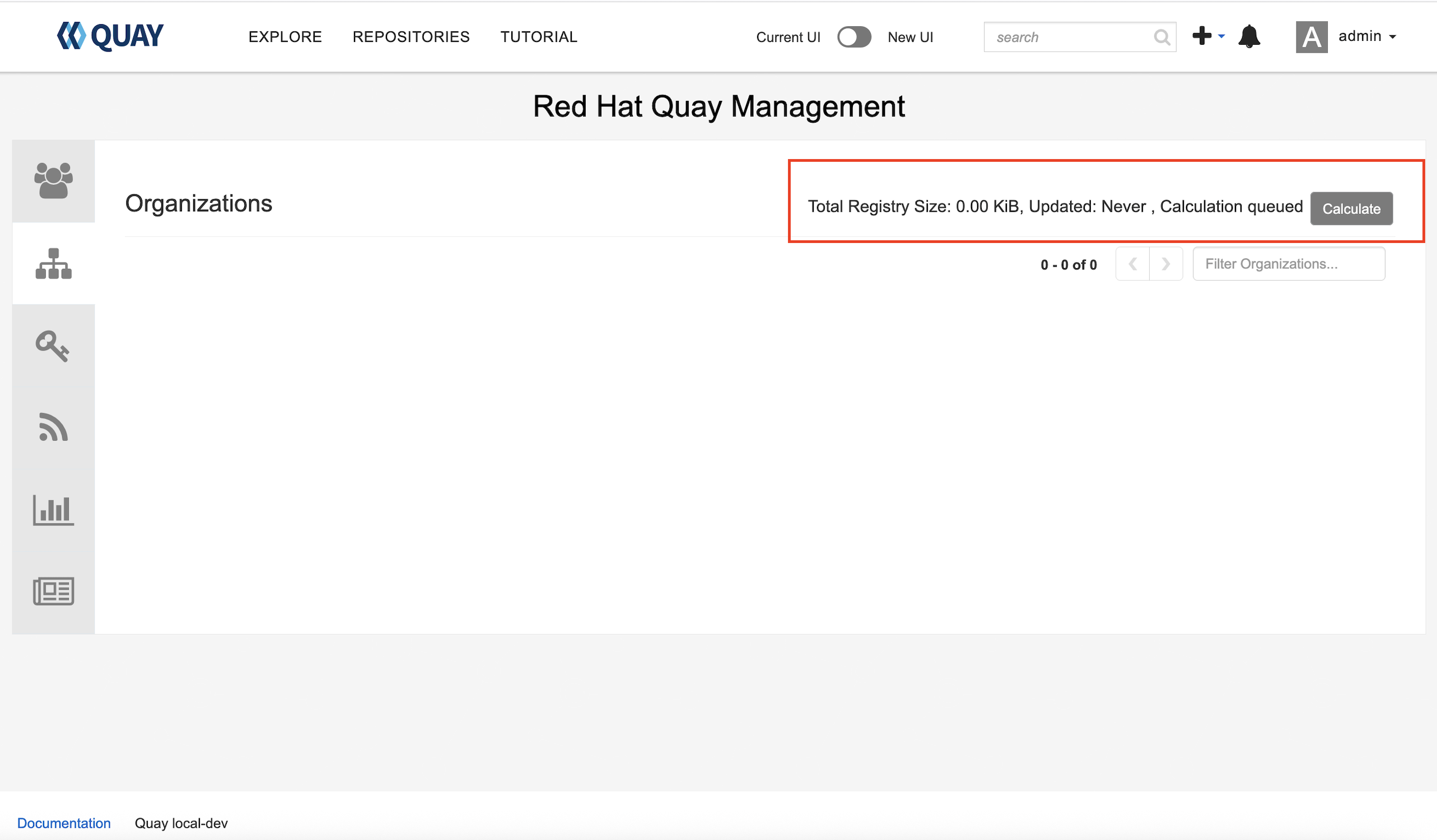Click the next page arrow
Viewport: 1437px width, 840px height.
click(1165, 264)
